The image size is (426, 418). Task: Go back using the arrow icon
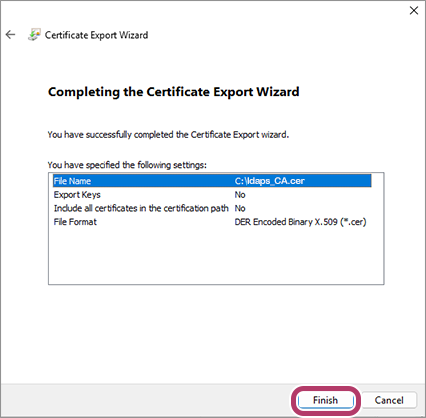[x=11, y=35]
